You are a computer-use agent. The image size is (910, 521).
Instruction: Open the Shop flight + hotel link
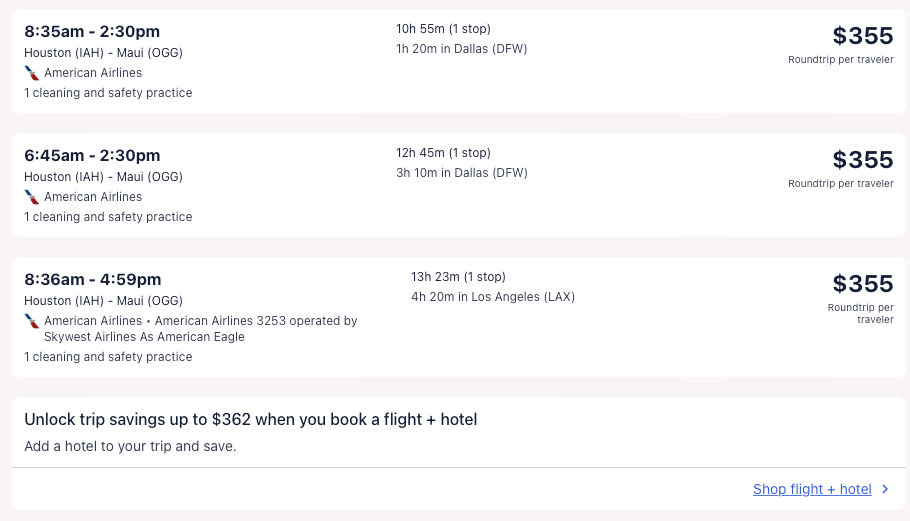pos(812,489)
